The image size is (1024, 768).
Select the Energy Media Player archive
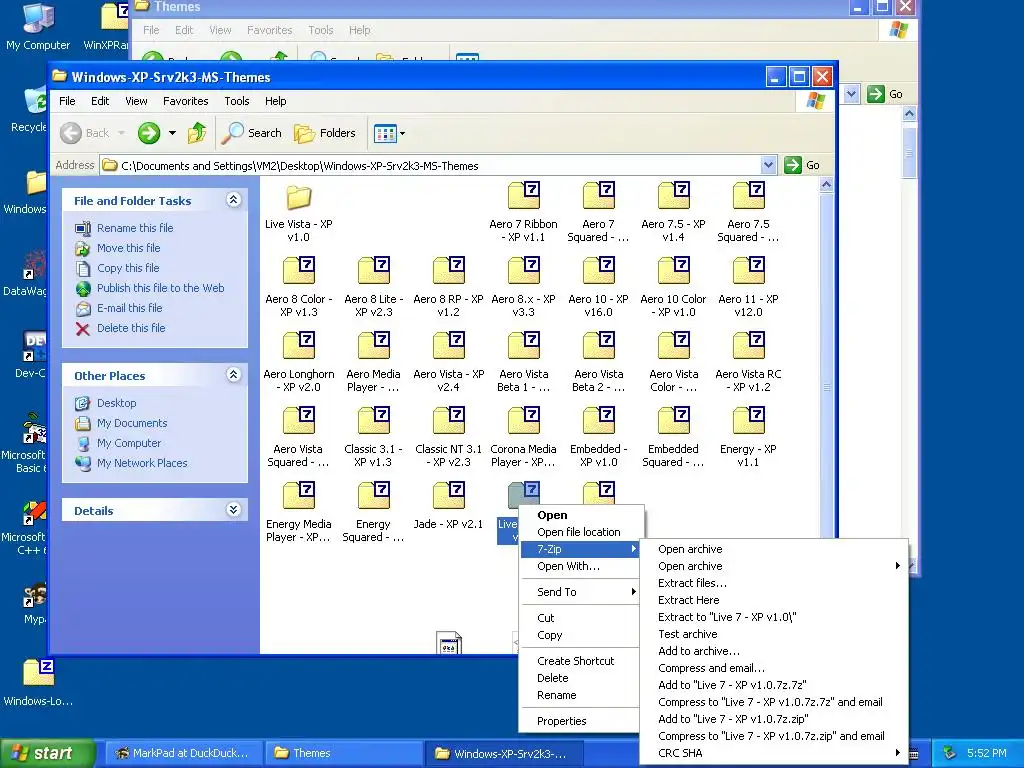tap(298, 513)
